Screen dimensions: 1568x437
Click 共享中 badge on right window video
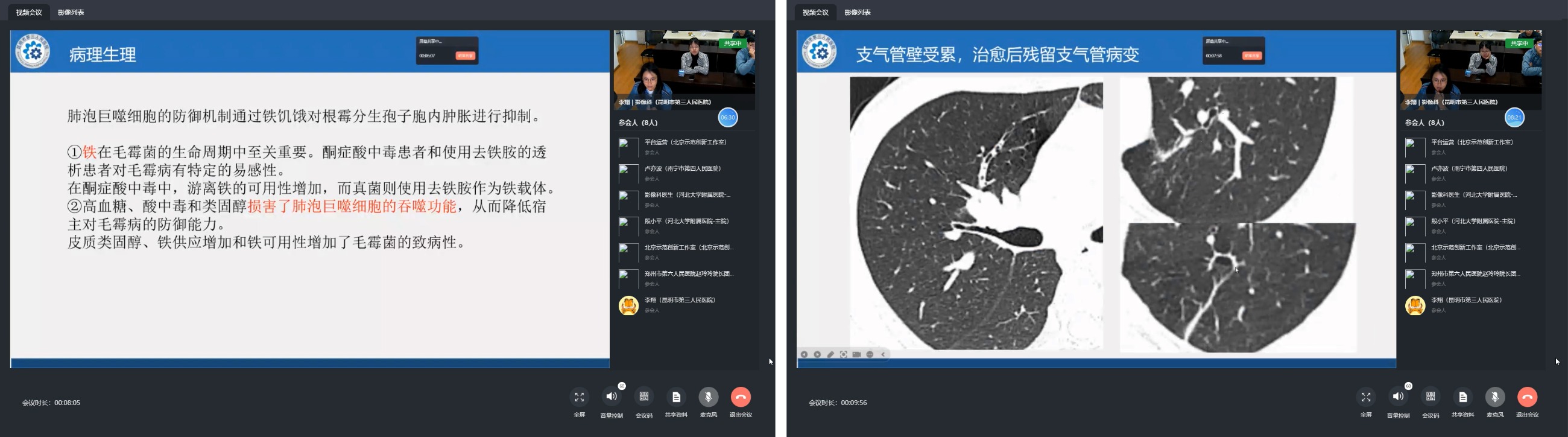pyautogui.click(x=1519, y=43)
